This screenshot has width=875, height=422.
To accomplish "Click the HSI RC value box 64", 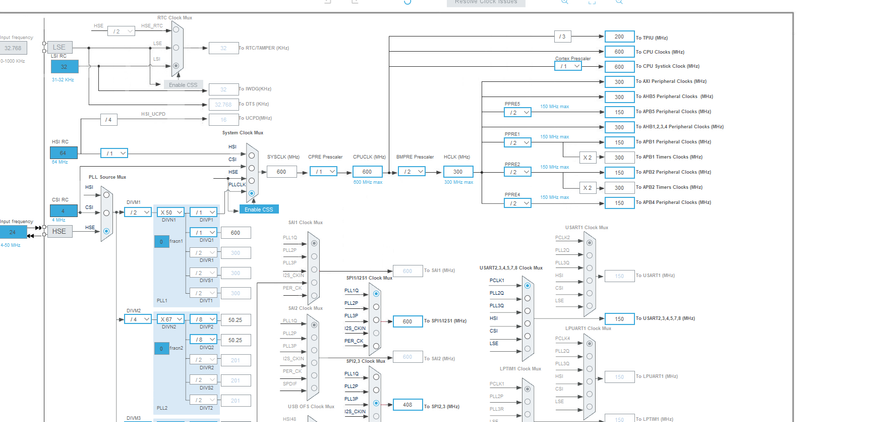I will point(64,152).
